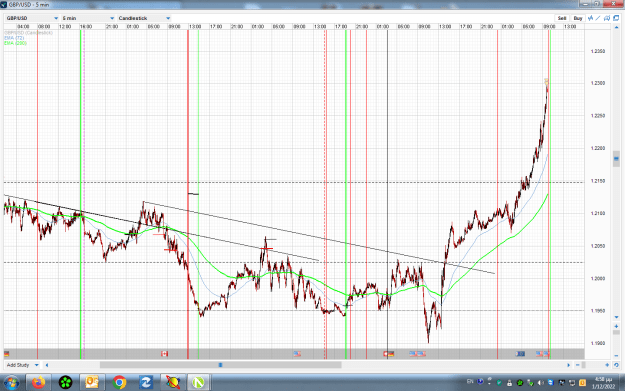The height and width of the screenshot is (391, 625).
Task: Click the current price marker at chart top
Action: 546,81
